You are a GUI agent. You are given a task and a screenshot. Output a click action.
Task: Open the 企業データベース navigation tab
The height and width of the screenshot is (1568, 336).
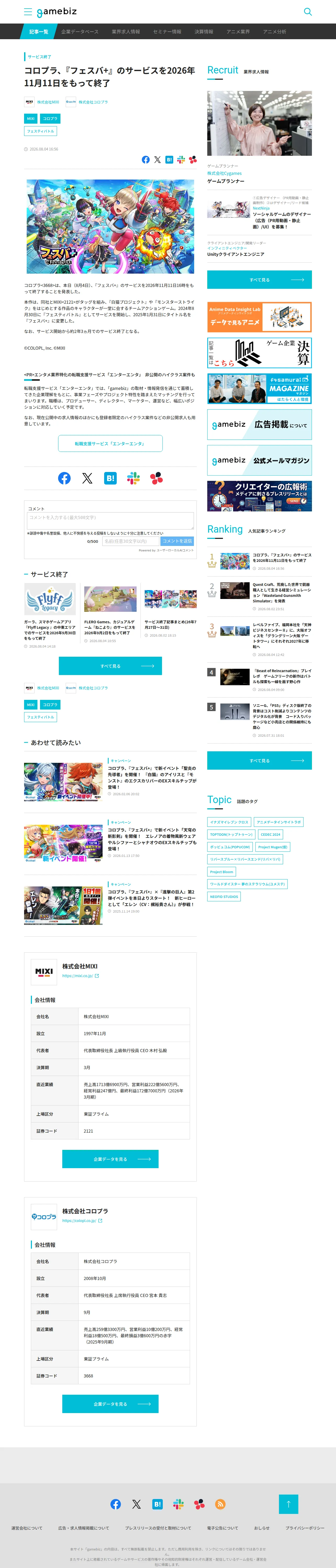[80, 32]
